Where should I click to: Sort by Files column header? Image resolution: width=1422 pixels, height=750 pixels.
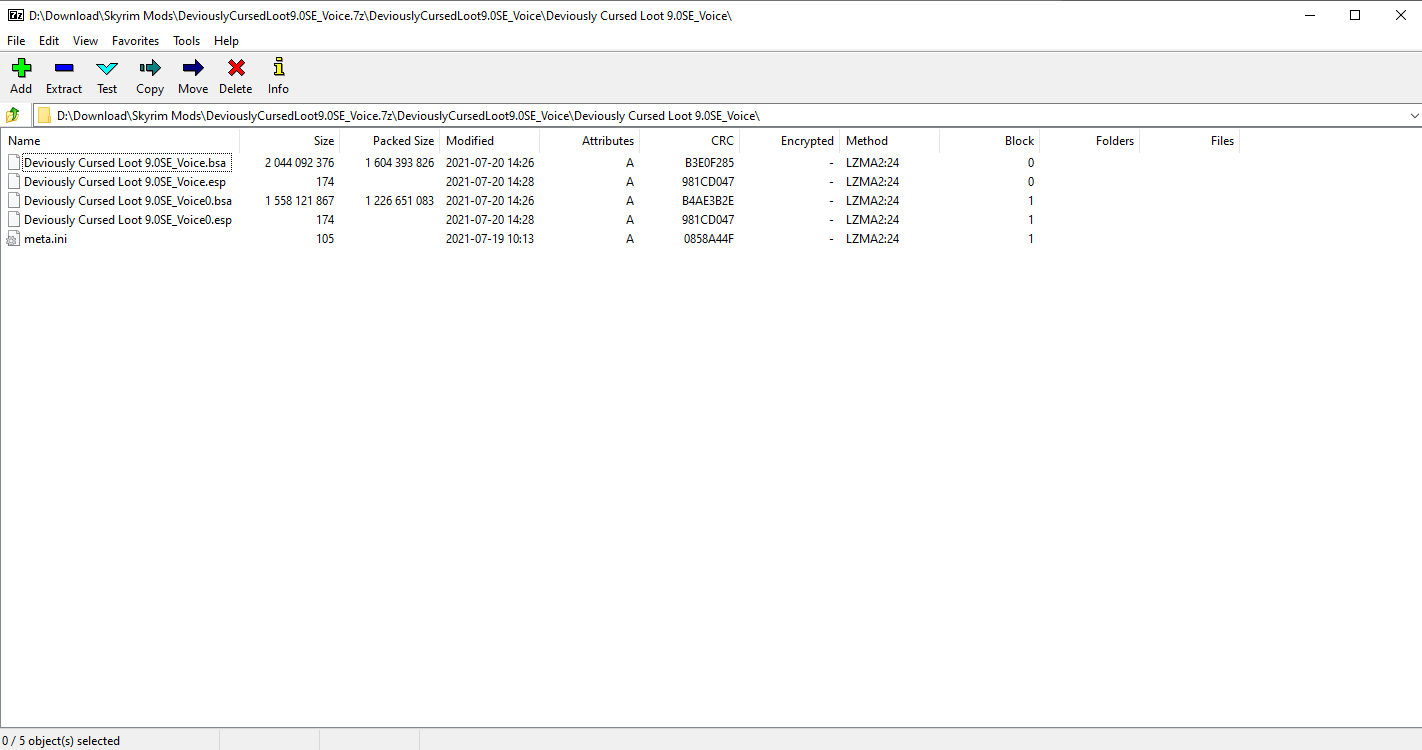point(1190,141)
